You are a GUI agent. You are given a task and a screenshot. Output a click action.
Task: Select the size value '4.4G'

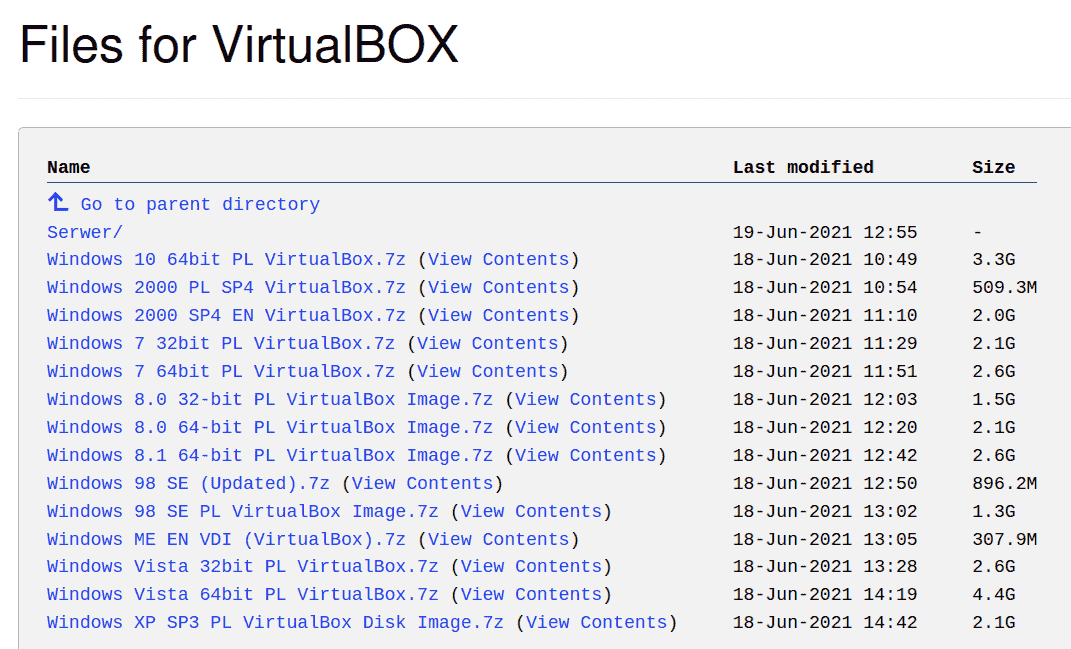(993, 595)
